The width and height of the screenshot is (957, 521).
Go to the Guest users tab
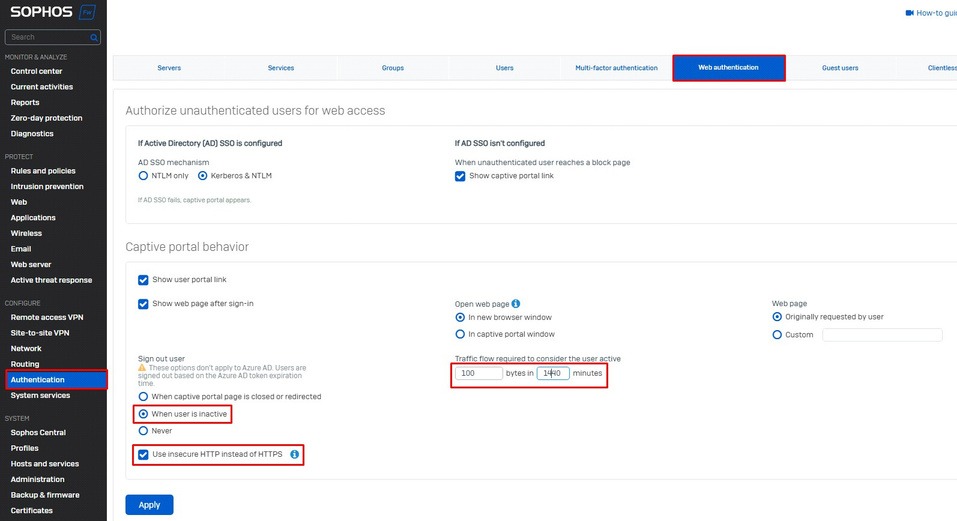[840, 68]
